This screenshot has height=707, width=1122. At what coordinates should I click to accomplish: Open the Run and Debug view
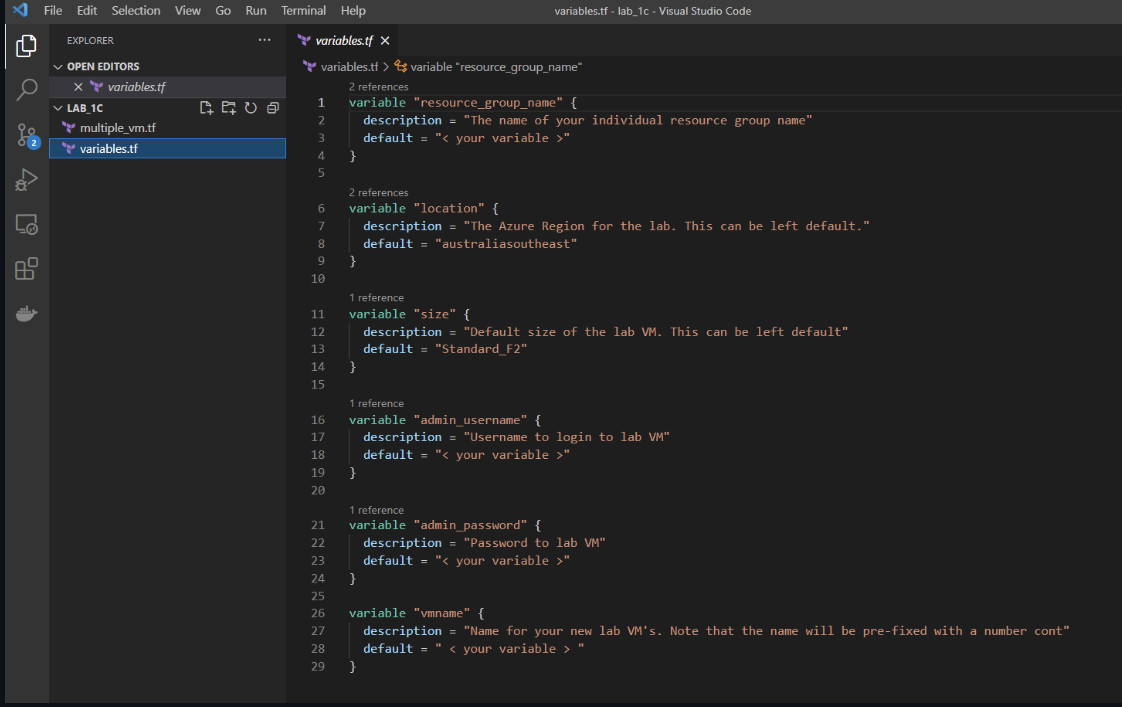pos(26,180)
